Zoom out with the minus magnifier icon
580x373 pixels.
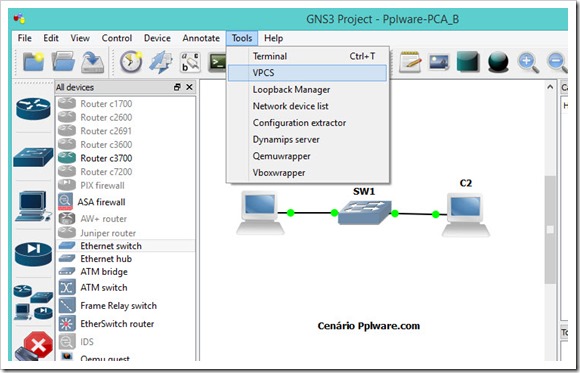tap(557, 62)
